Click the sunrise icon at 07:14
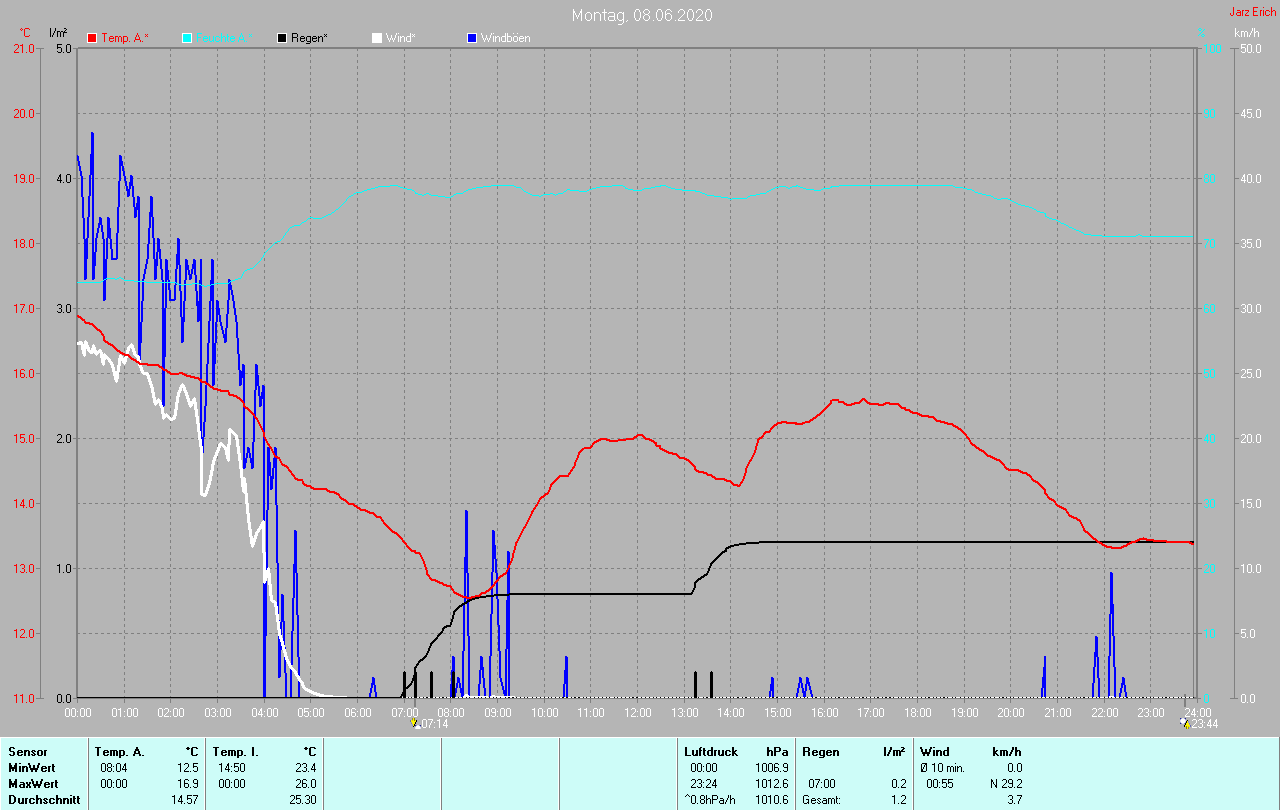1280x810 pixels. point(414,722)
